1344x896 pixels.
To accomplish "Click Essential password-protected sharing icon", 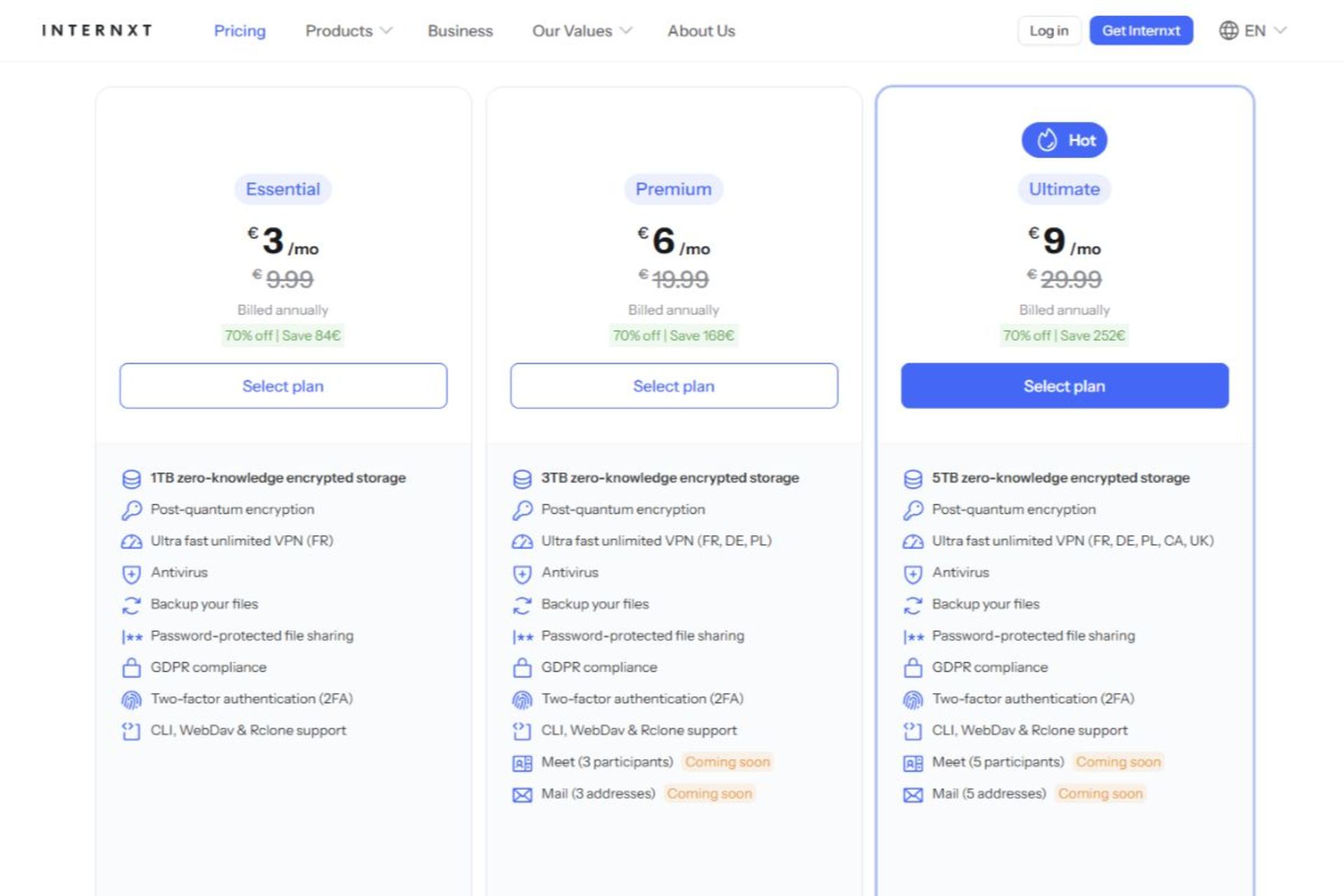I will (x=132, y=637).
